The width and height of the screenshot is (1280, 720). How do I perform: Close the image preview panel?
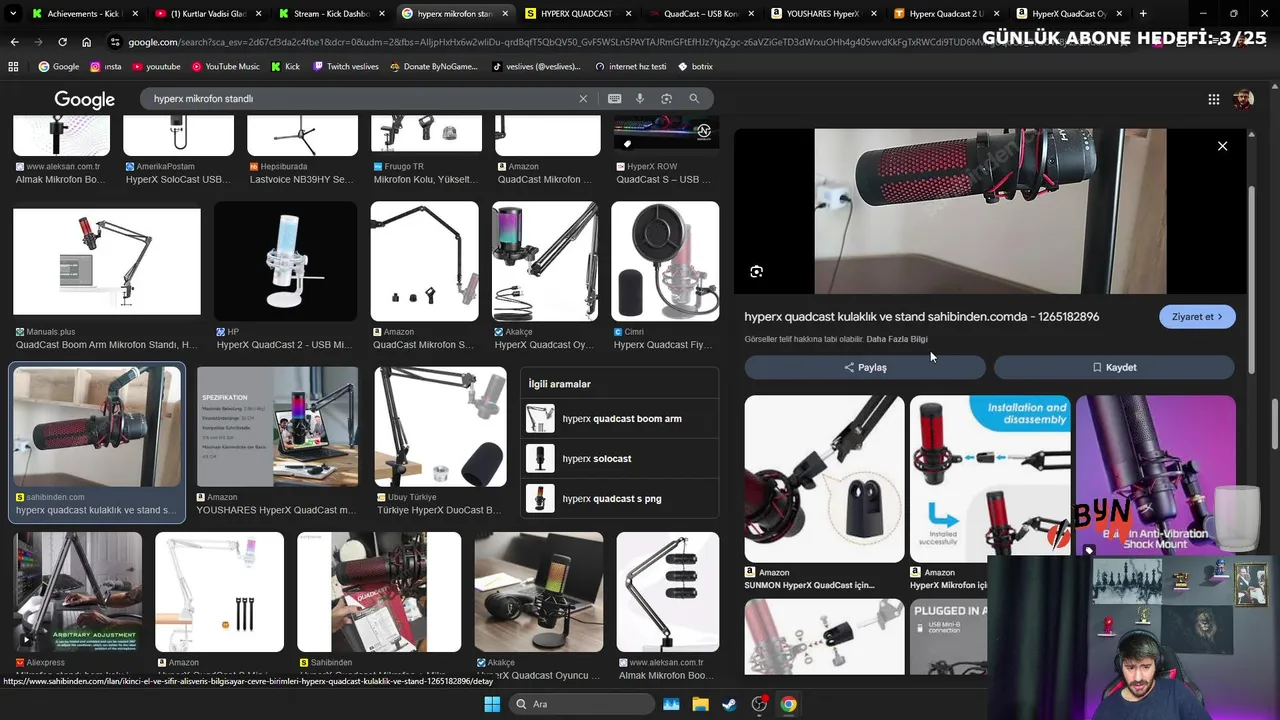(x=1222, y=146)
